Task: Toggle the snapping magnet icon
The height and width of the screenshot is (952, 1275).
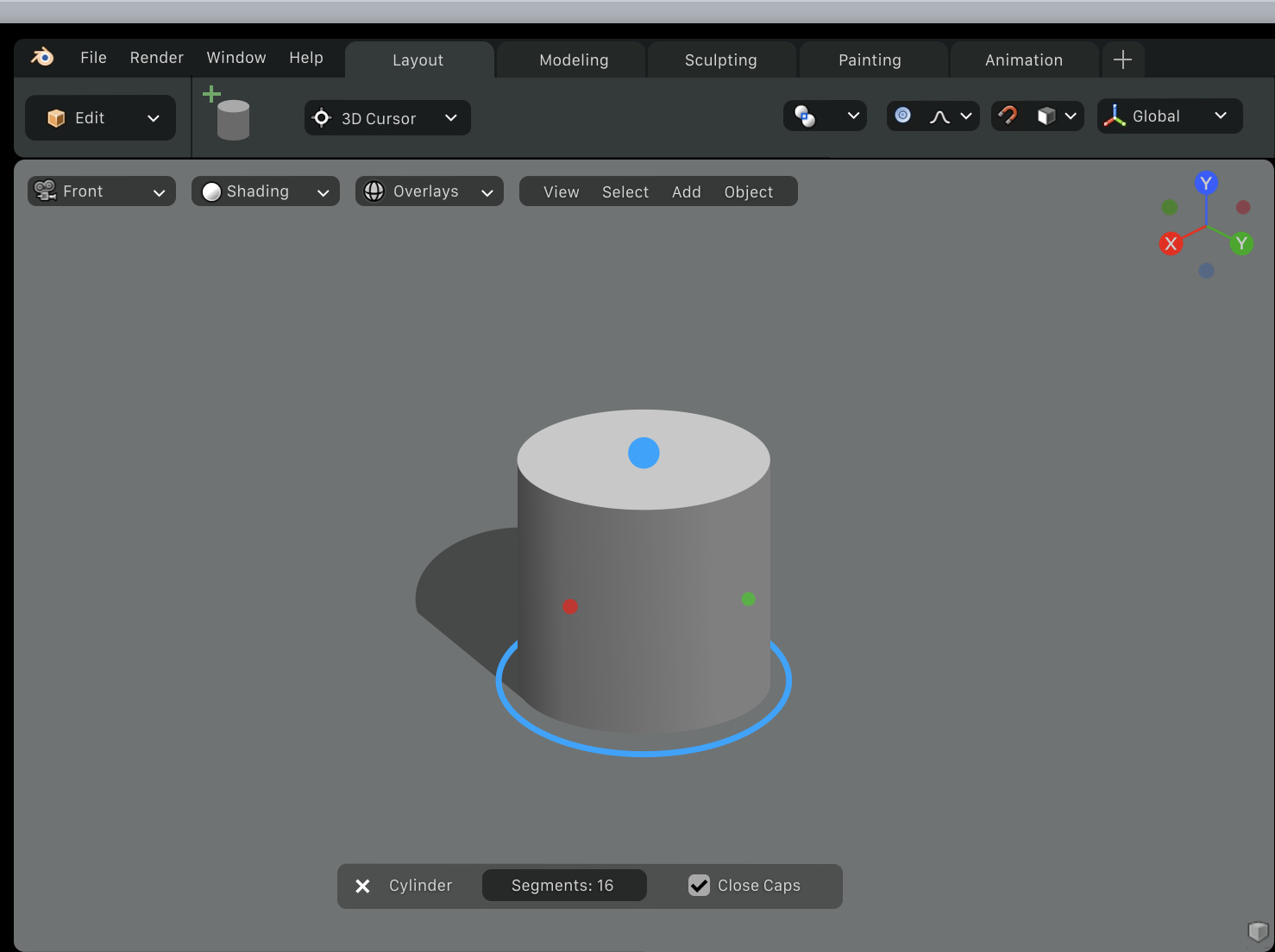Action: pos(1008,116)
